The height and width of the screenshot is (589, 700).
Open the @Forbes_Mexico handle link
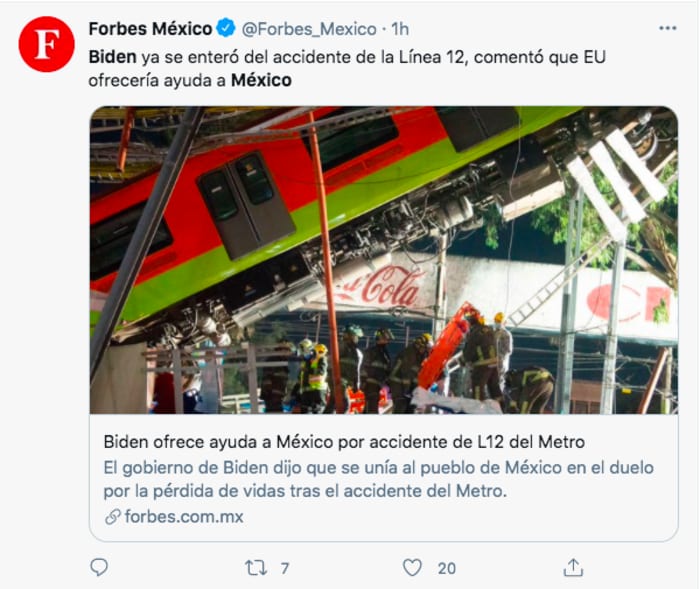[309, 29]
